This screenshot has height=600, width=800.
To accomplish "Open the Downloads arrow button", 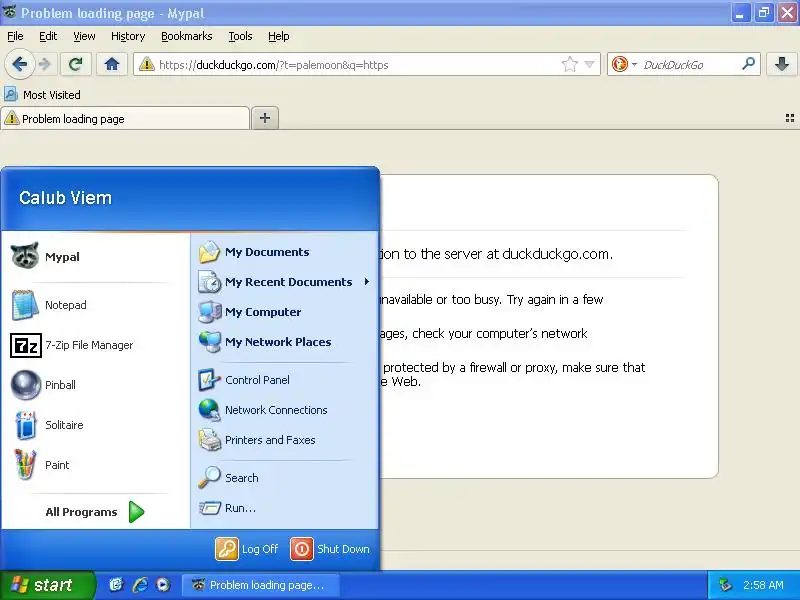I will 781,64.
